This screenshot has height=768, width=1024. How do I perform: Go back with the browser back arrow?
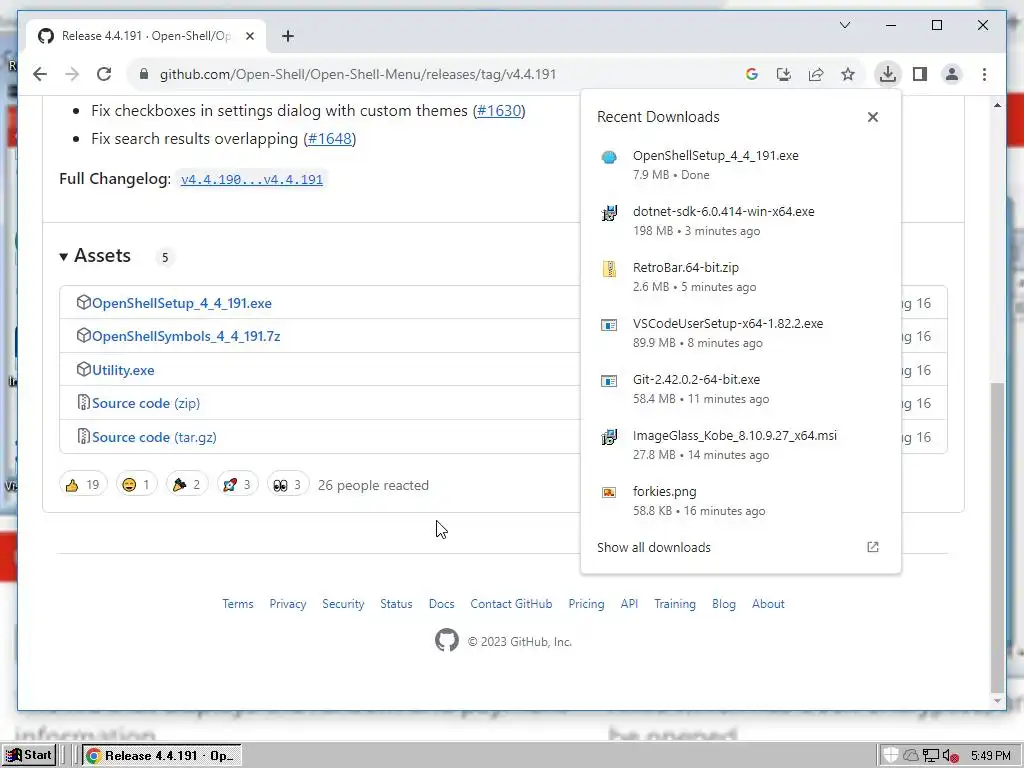(x=40, y=74)
